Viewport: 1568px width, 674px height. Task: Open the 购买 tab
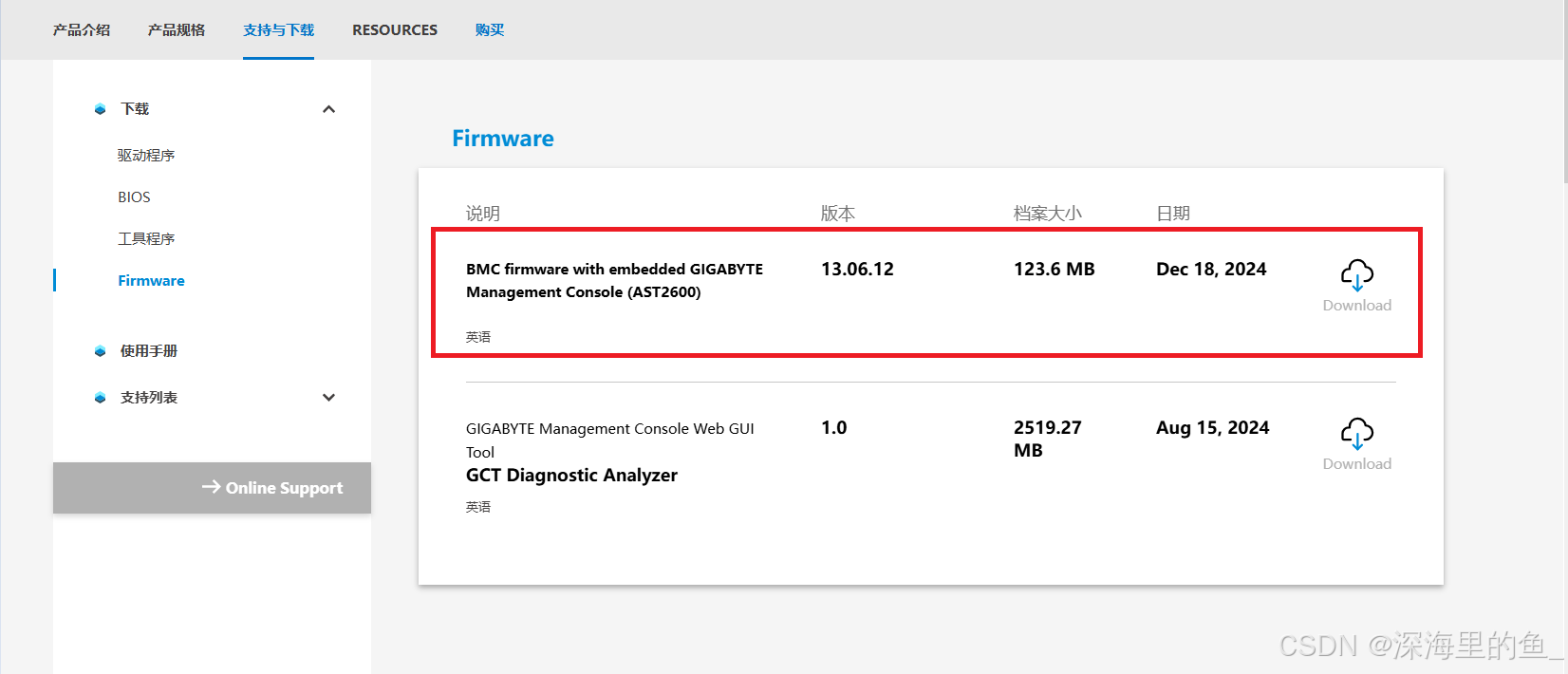coord(490,30)
